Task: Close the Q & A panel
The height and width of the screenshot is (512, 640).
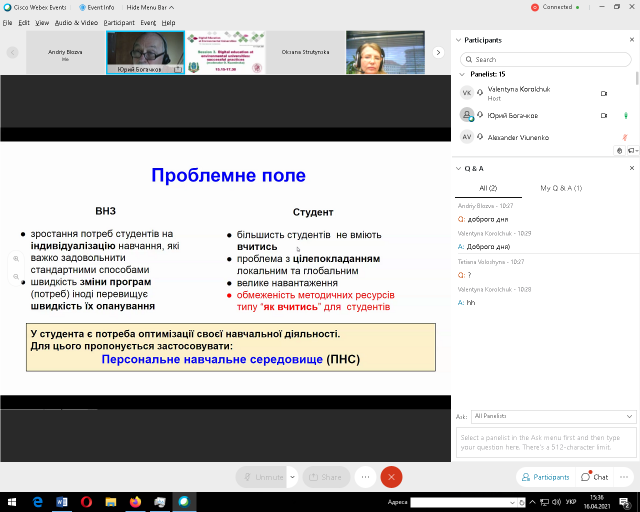Action: [630, 168]
